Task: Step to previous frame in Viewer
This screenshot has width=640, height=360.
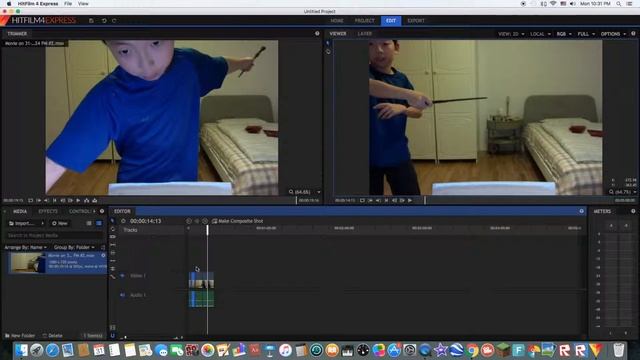Action: click(394, 200)
